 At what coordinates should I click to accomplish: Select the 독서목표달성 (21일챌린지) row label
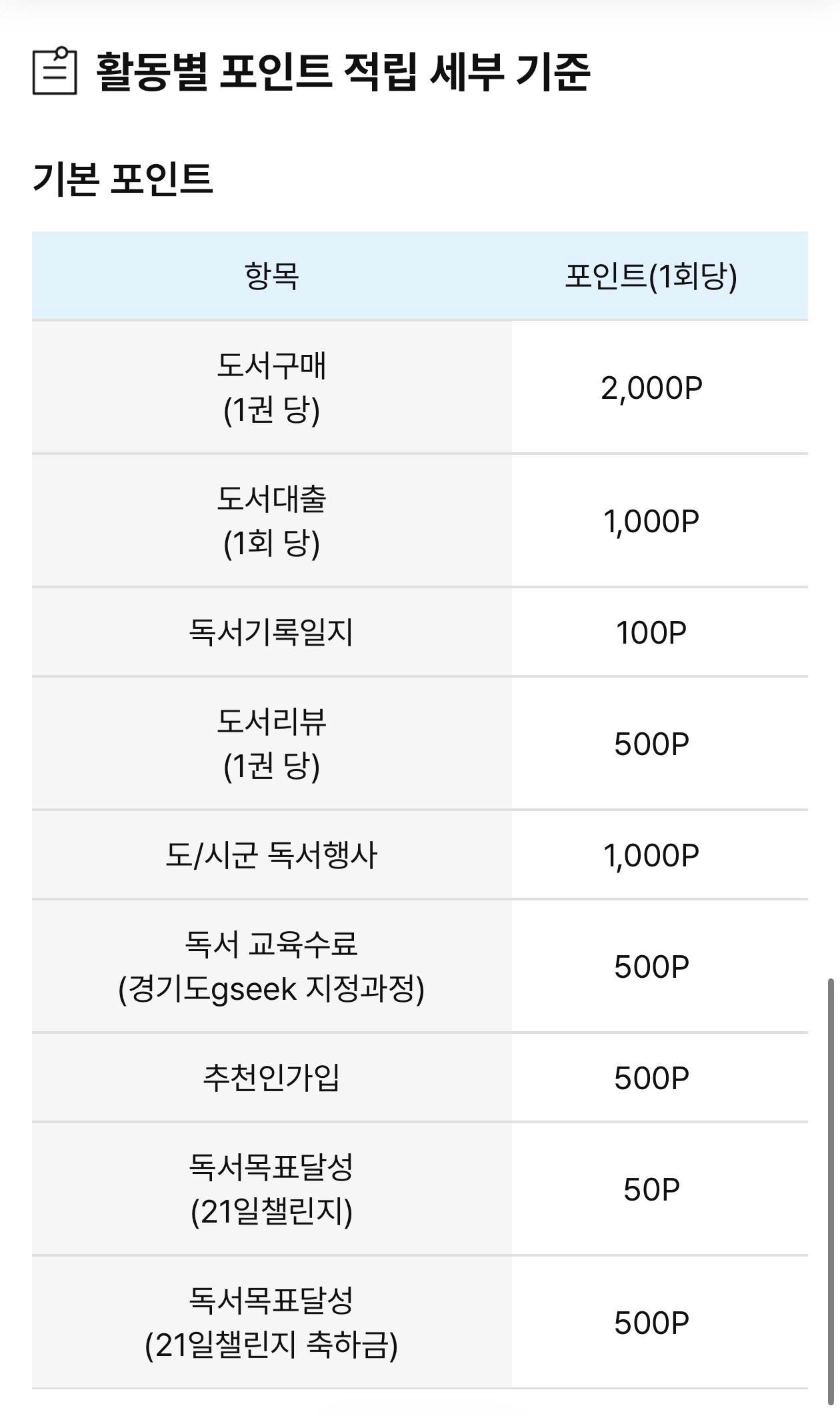tap(271, 1189)
